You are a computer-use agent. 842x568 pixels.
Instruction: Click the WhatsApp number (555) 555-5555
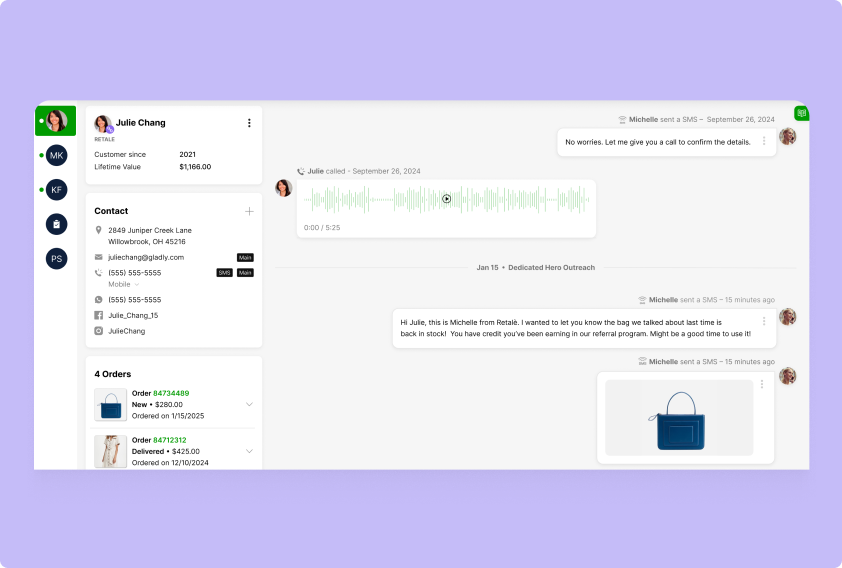(x=135, y=300)
